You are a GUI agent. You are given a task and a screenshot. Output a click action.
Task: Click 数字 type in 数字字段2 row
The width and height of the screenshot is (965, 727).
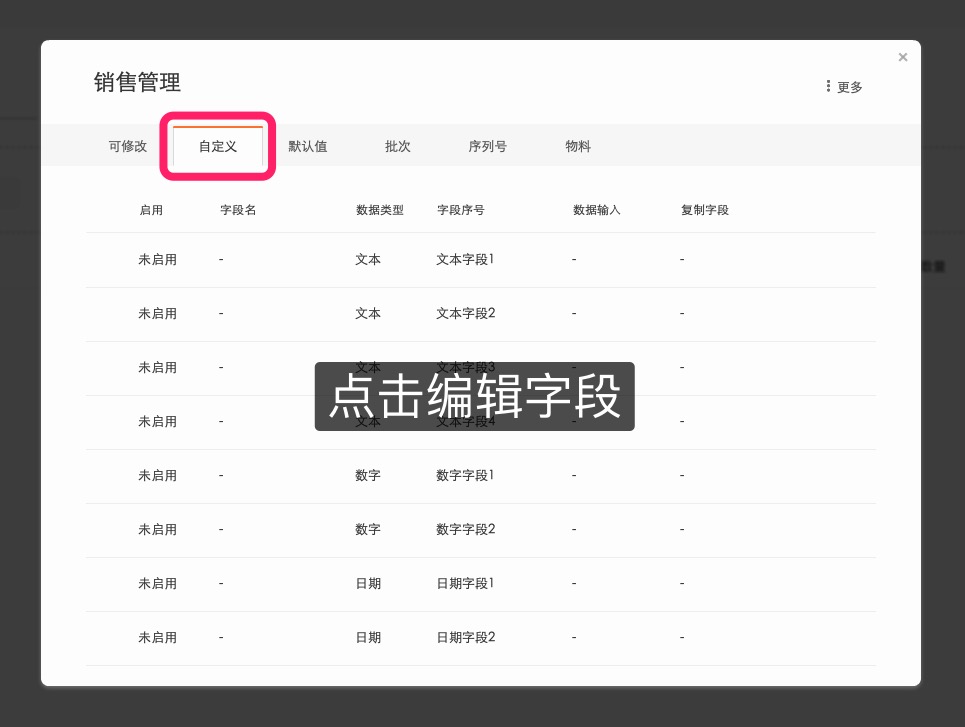(x=368, y=530)
